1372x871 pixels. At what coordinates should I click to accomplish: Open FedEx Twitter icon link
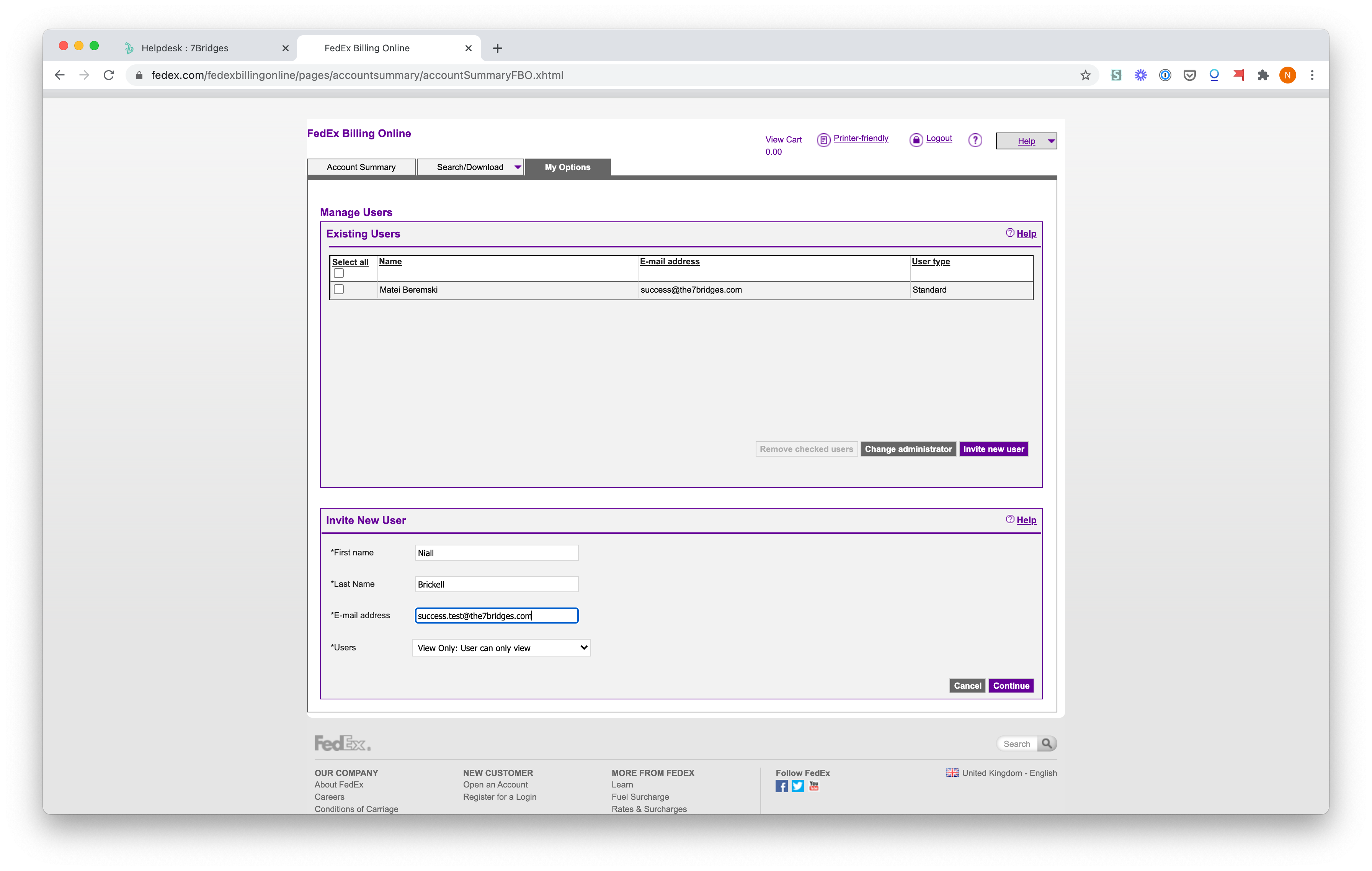[x=797, y=786]
